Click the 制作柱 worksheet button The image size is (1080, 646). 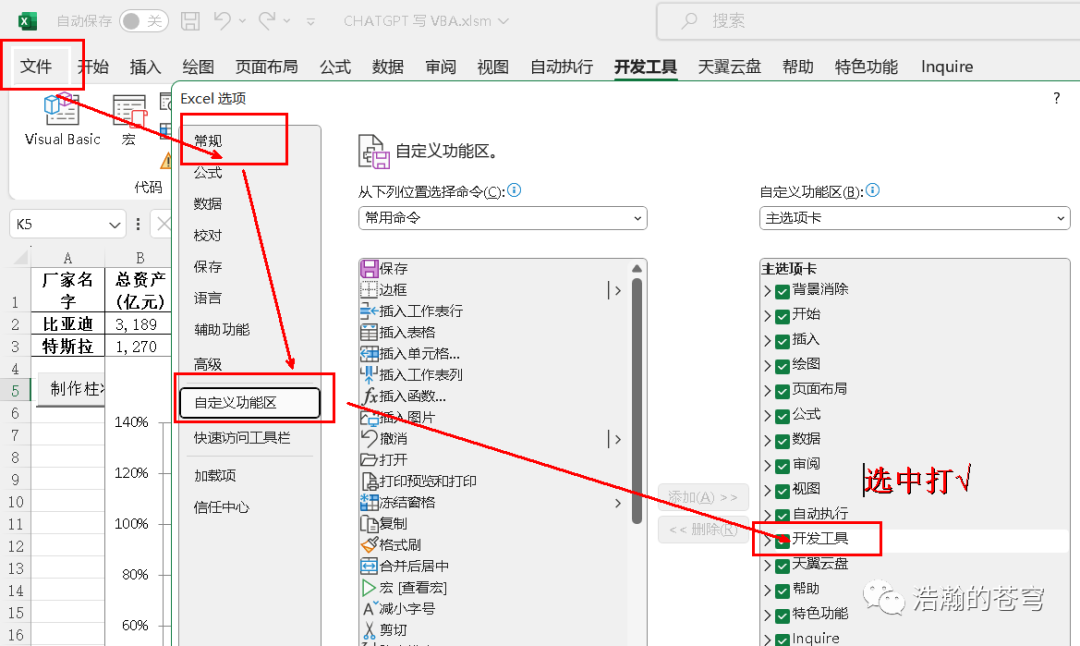pyautogui.click(x=71, y=389)
